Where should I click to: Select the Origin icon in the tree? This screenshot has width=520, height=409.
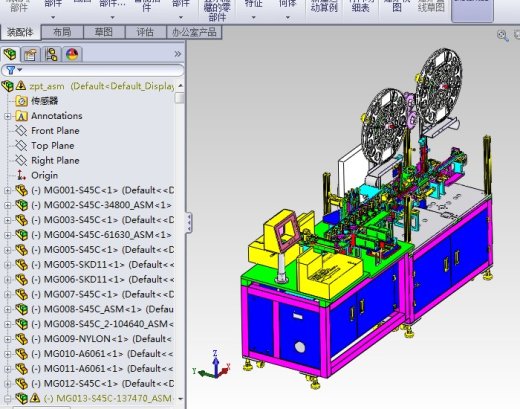(21, 175)
